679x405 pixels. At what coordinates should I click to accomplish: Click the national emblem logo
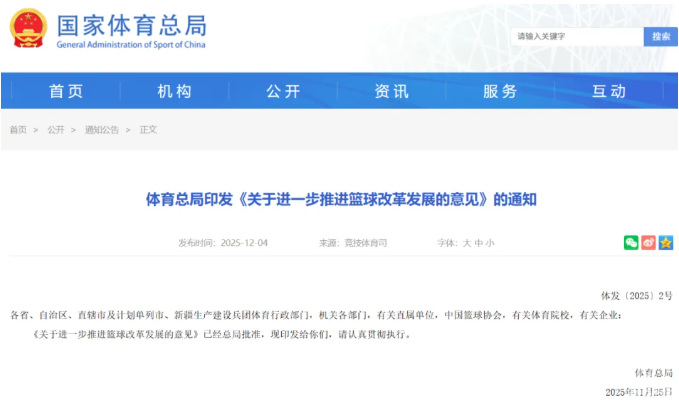click(29, 29)
